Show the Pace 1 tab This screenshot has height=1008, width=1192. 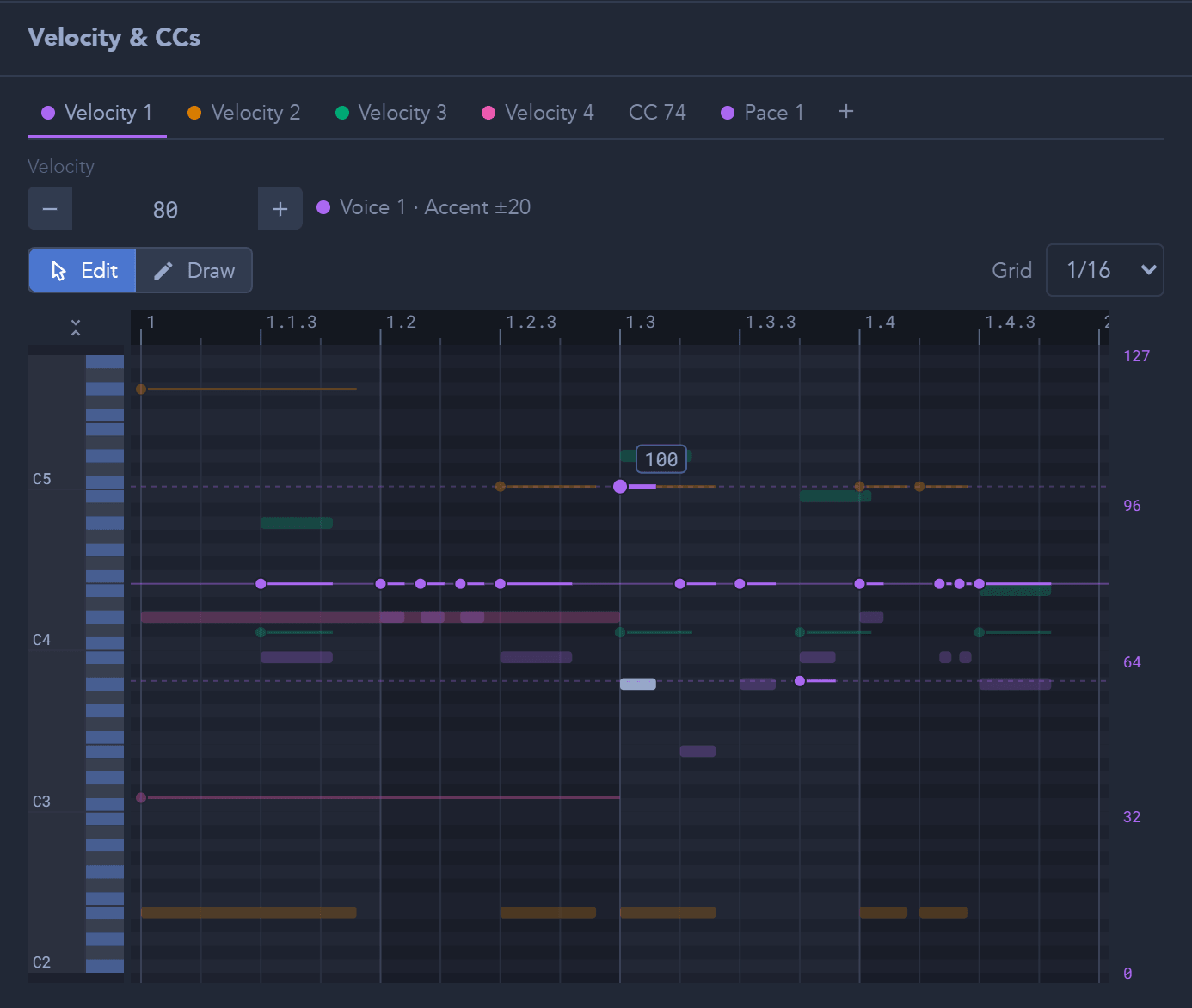coord(762,113)
